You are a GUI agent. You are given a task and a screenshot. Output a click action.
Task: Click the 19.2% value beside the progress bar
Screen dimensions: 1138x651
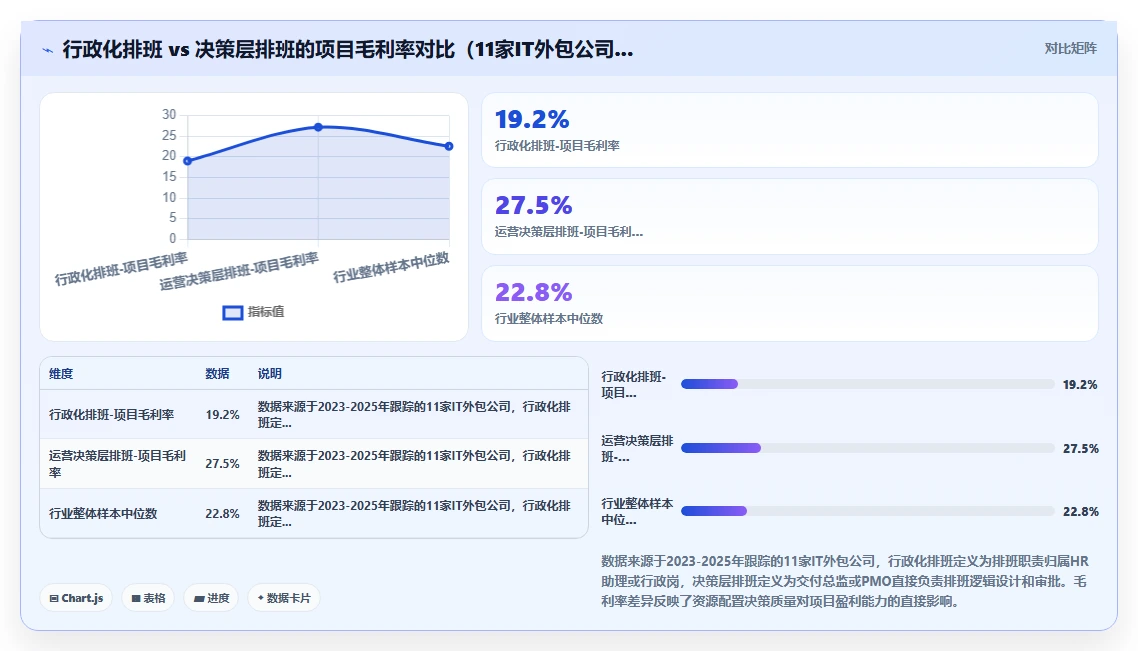[x=1080, y=385]
